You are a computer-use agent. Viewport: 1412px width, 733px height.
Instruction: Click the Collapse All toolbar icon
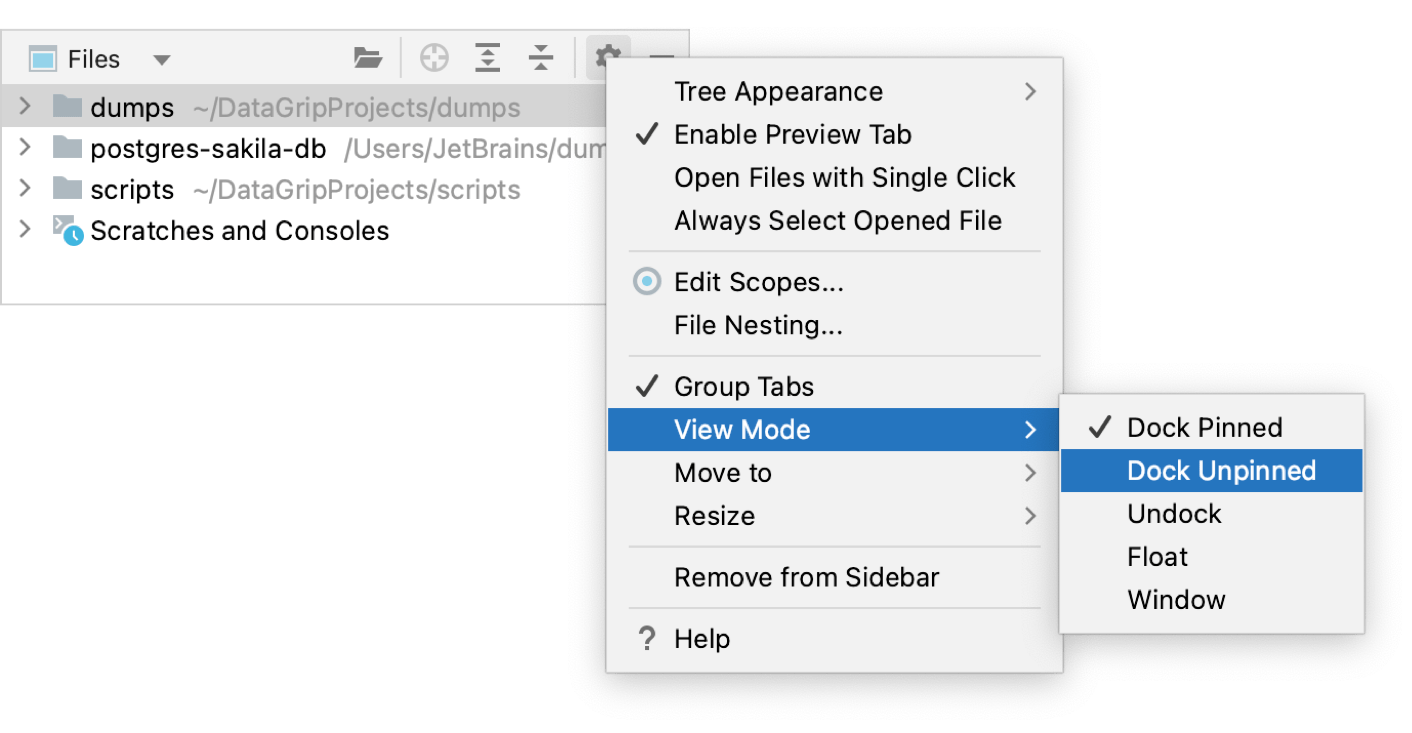541,57
